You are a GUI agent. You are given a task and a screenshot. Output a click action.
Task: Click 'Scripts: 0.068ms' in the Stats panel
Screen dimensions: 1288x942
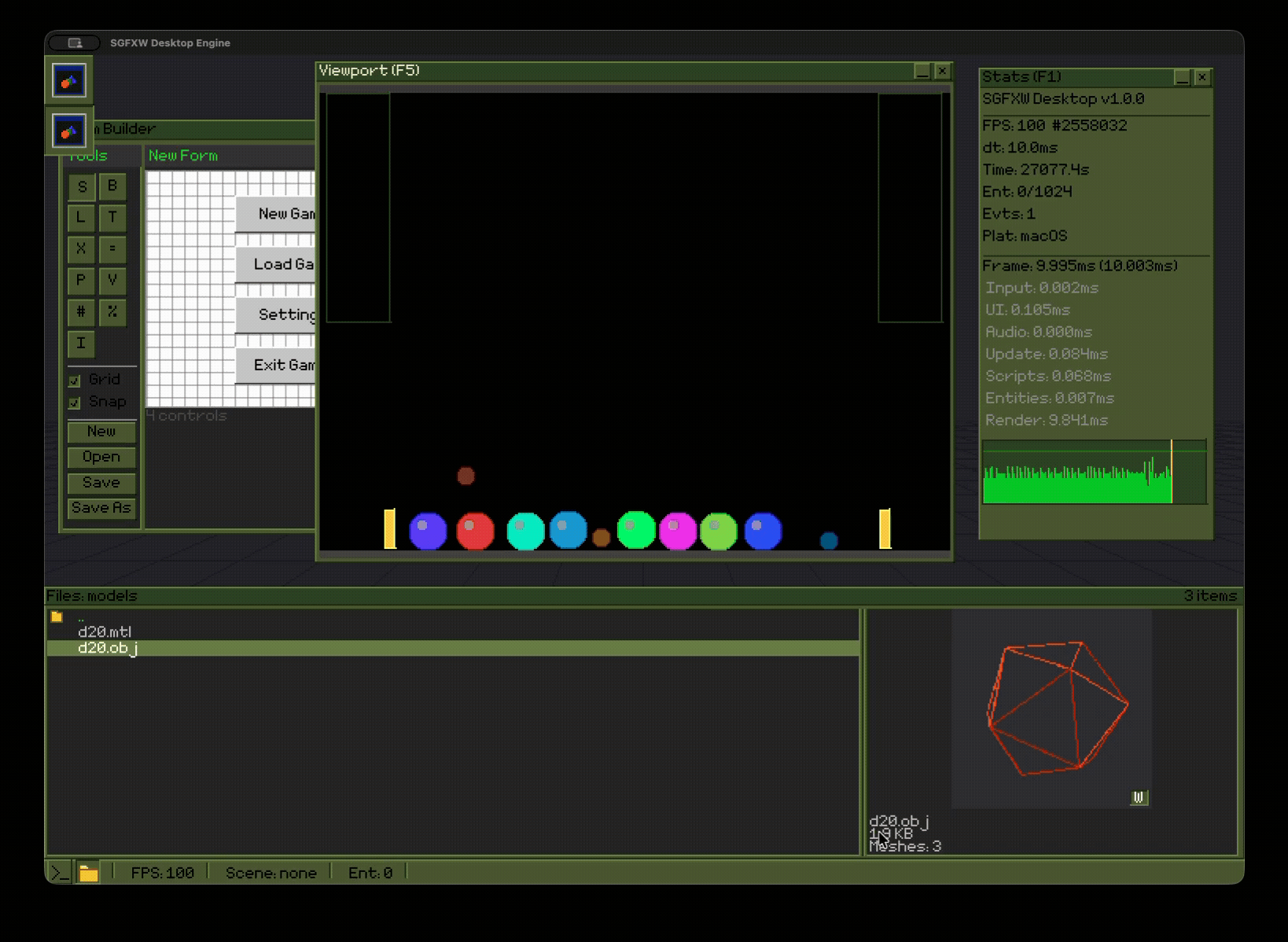click(x=1048, y=376)
